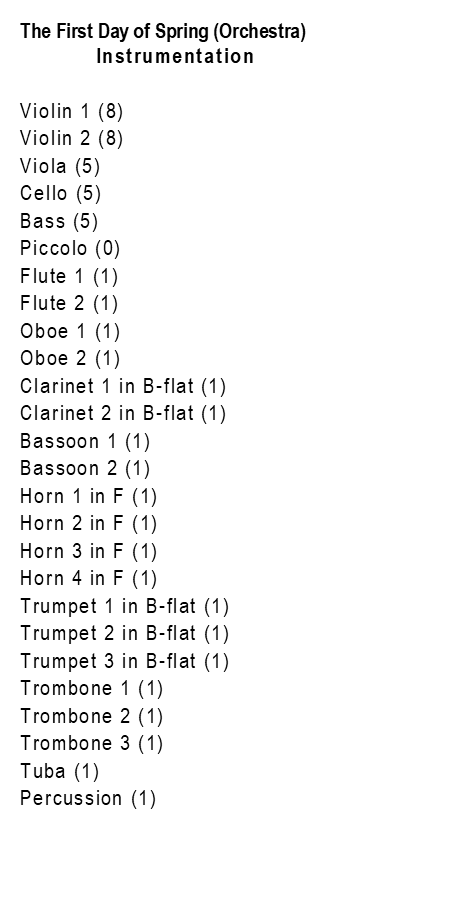
Task: Click the Tuba (1) line
Action: (60, 772)
